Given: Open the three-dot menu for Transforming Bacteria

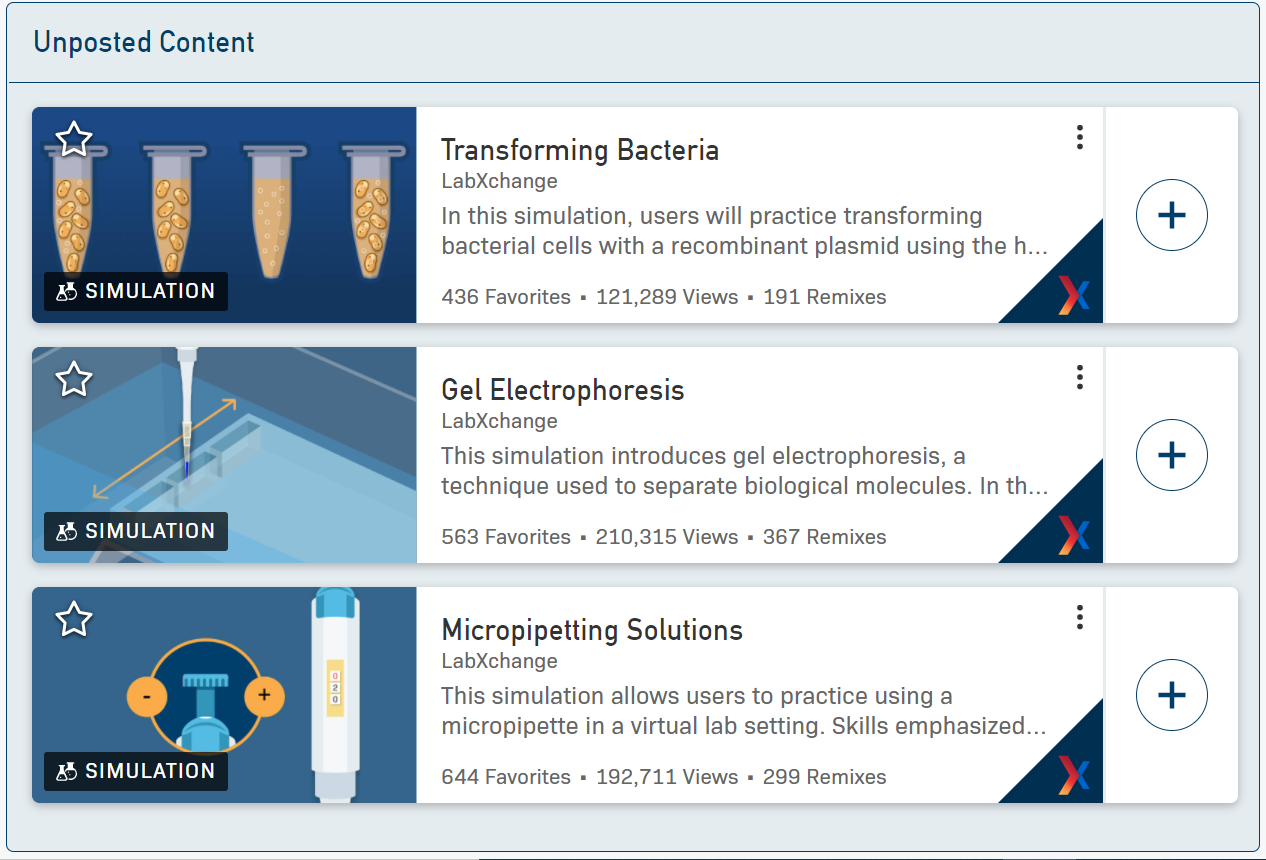Looking at the screenshot, I should pyautogui.click(x=1079, y=137).
